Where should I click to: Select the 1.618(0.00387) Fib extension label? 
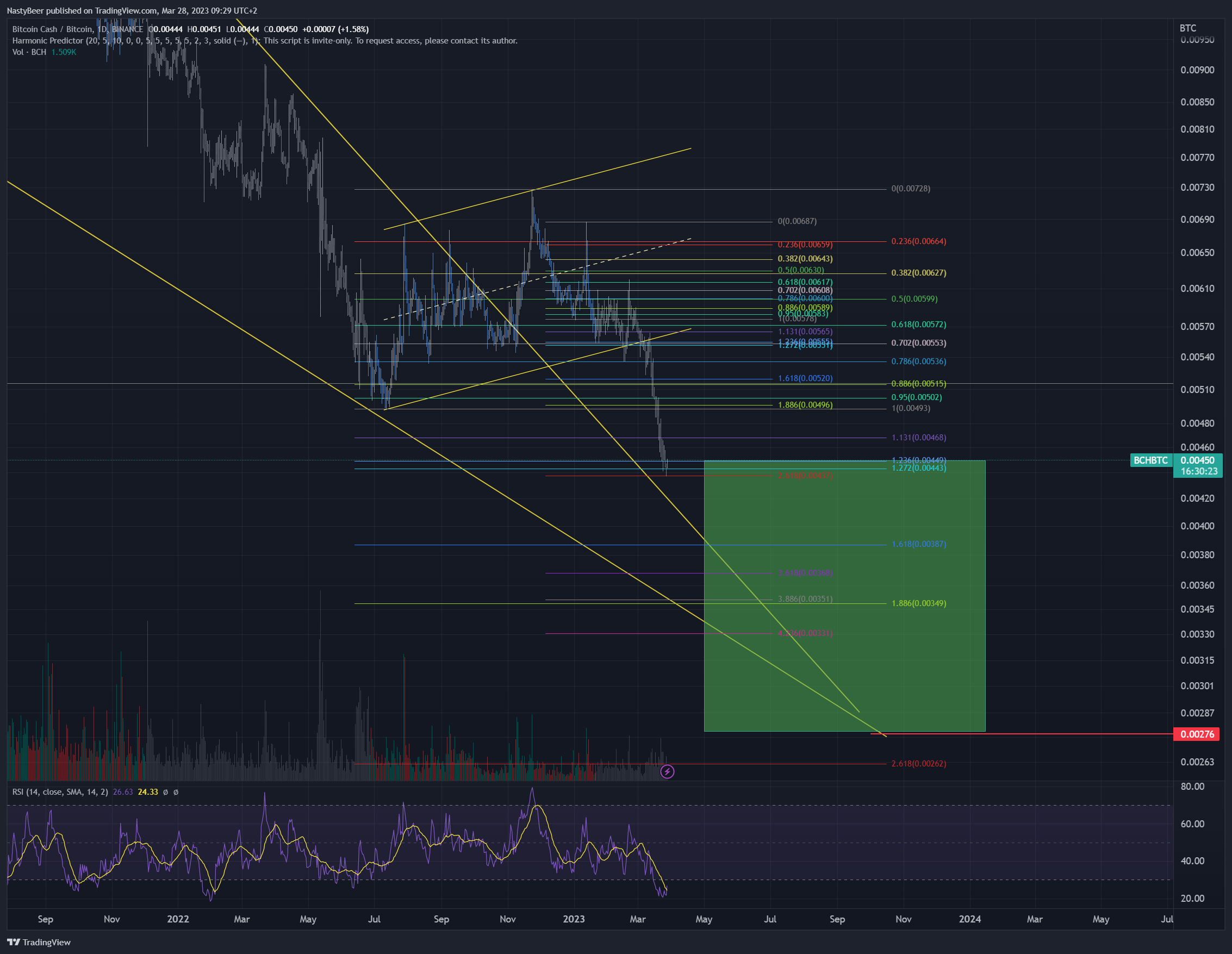pos(918,545)
